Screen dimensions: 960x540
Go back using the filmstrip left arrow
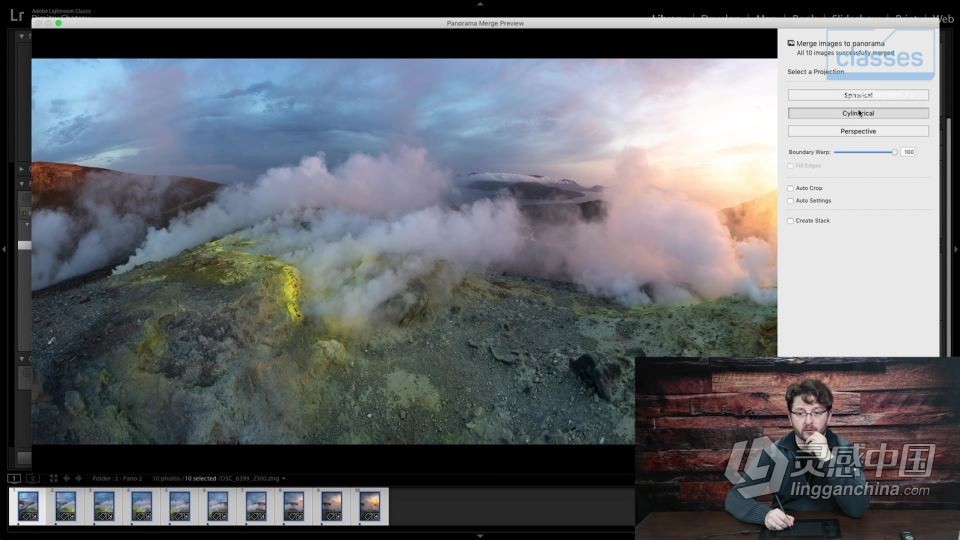click(67, 479)
